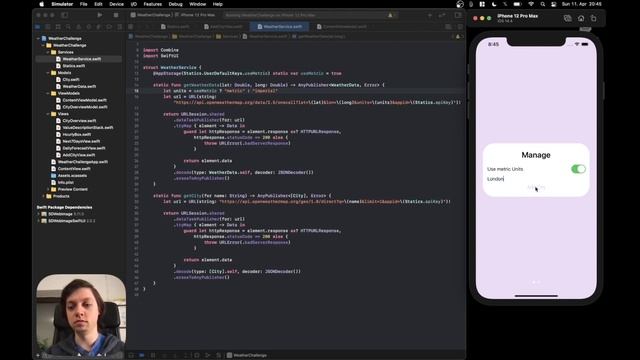This screenshot has width=640, height=360.
Task: Click the Swift Package Dependencies header
Action: pyautogui.click(x=64, y=207)
